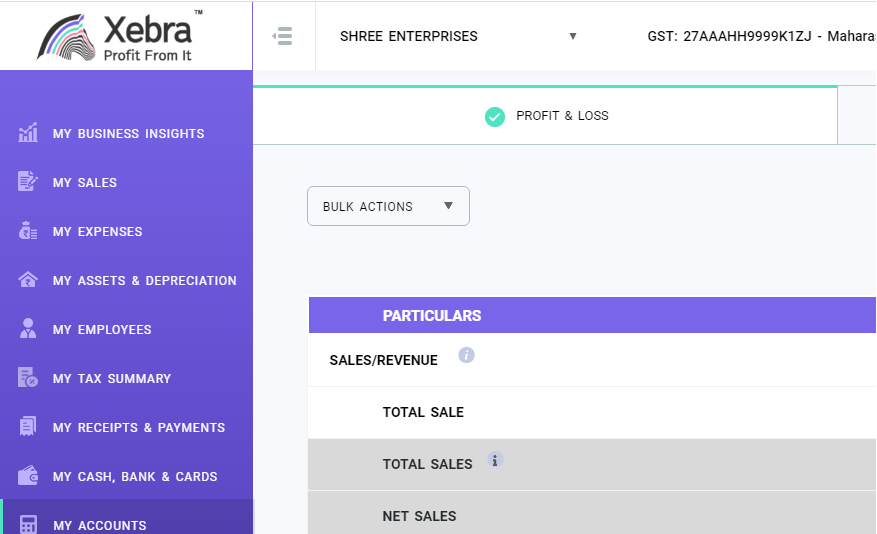
Task: Click the My Receipts & Payments icon
Action: 28,427
